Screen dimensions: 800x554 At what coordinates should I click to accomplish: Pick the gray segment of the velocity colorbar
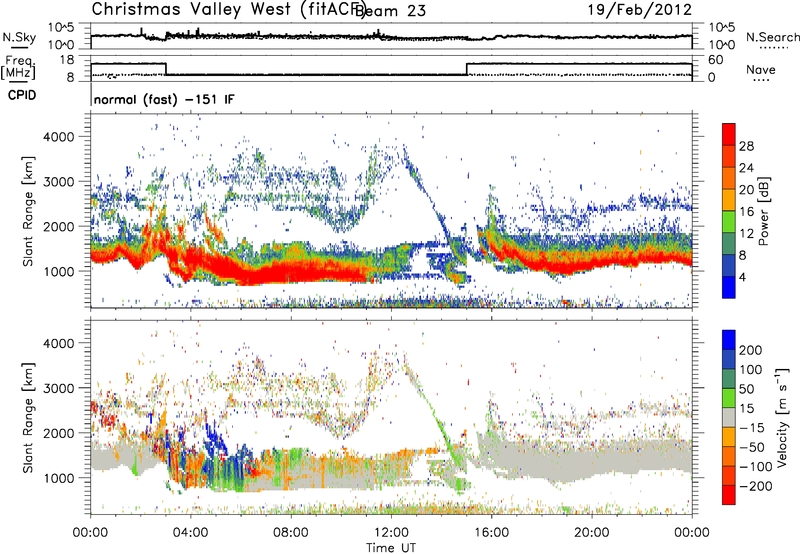pyautogui.click(x=729, y=417)
